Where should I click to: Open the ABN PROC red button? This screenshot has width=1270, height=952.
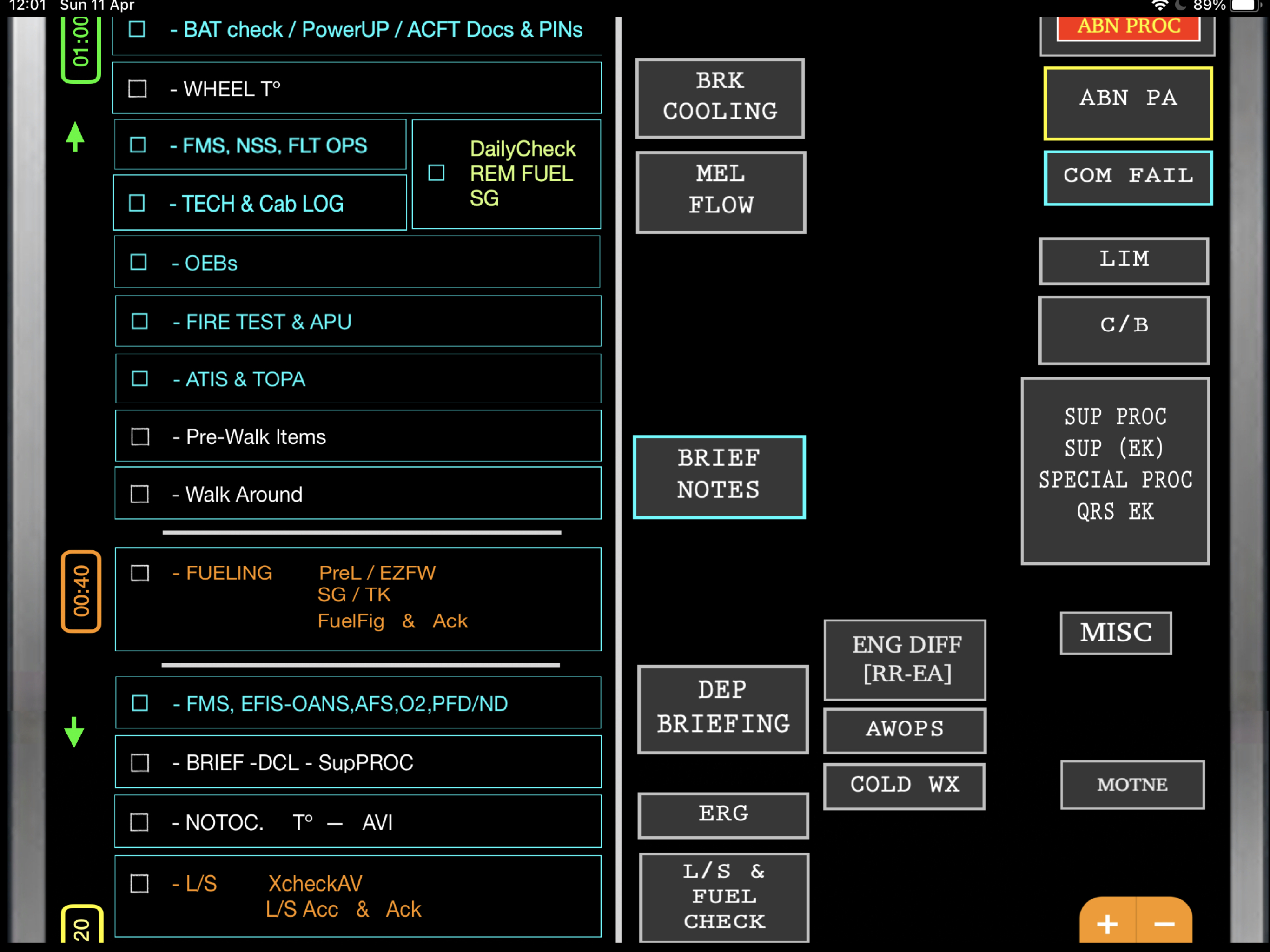click(1128, 29)
